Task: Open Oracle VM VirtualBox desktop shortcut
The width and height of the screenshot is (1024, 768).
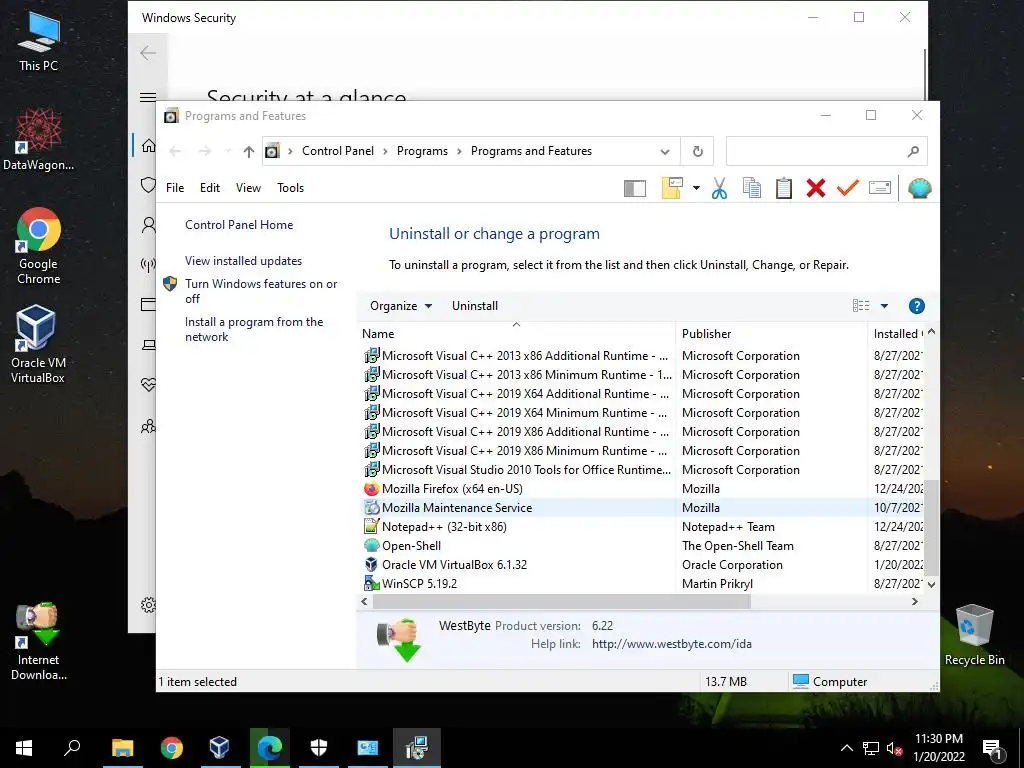Action: tap(37, 344)
